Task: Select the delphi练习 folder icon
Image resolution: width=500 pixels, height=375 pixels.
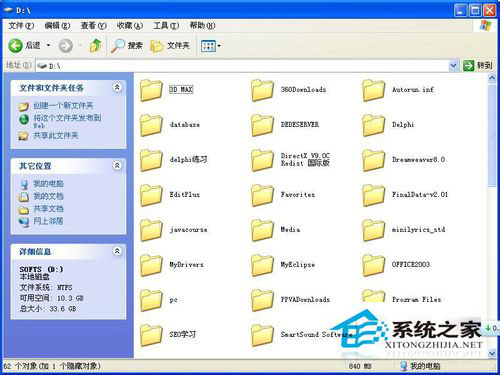Action: point(151,160)
